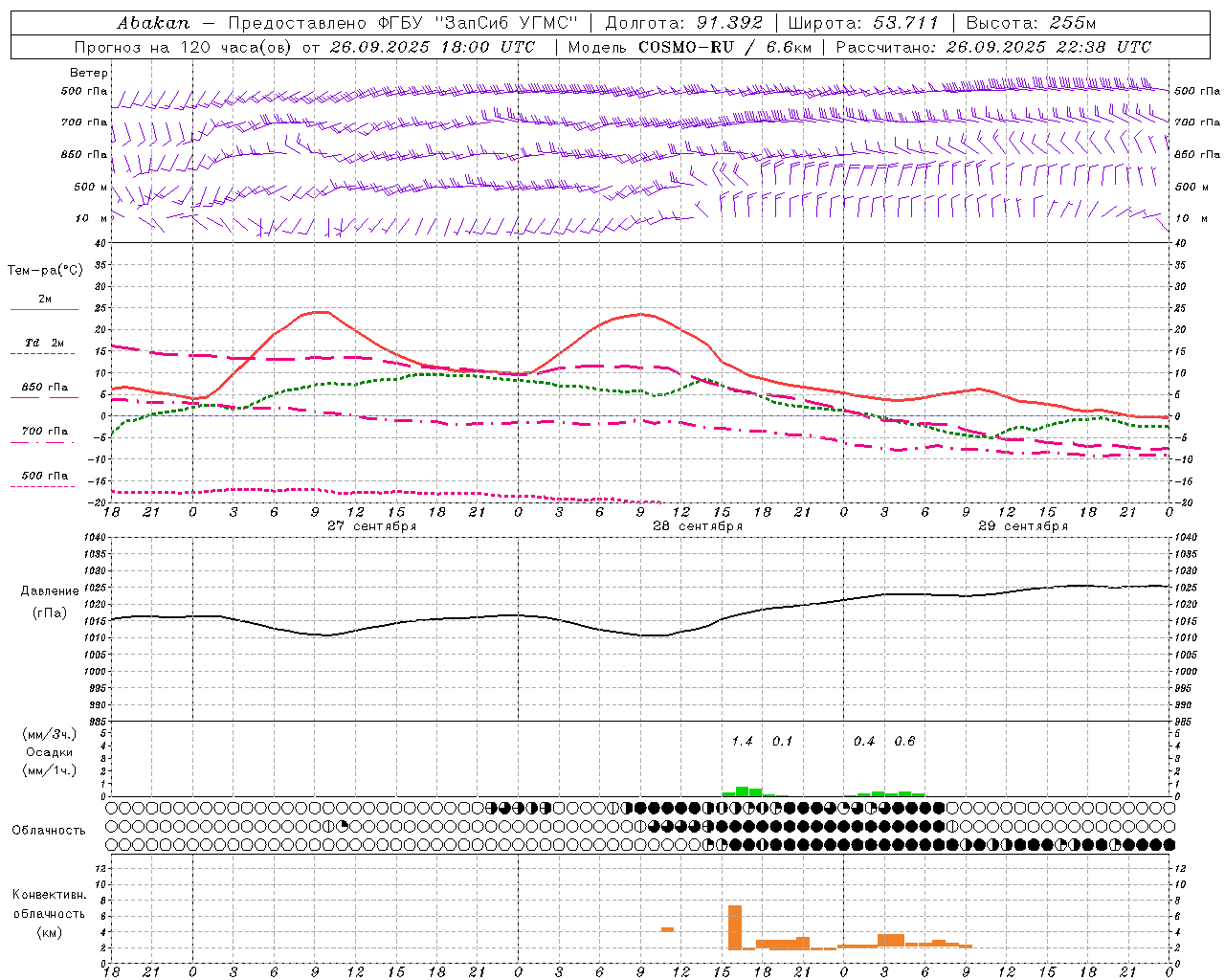The image size is (1225, 980).
Task: Click the "1.4" precipitation amount value
Action: point(742,742)
